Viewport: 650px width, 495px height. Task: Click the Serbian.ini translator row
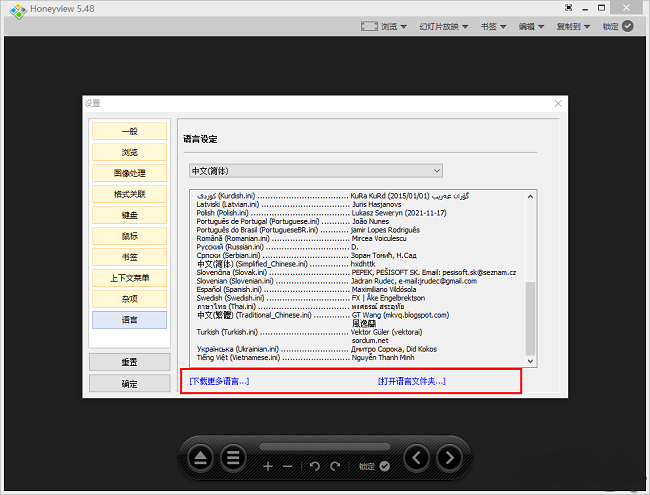click(306, 255)
